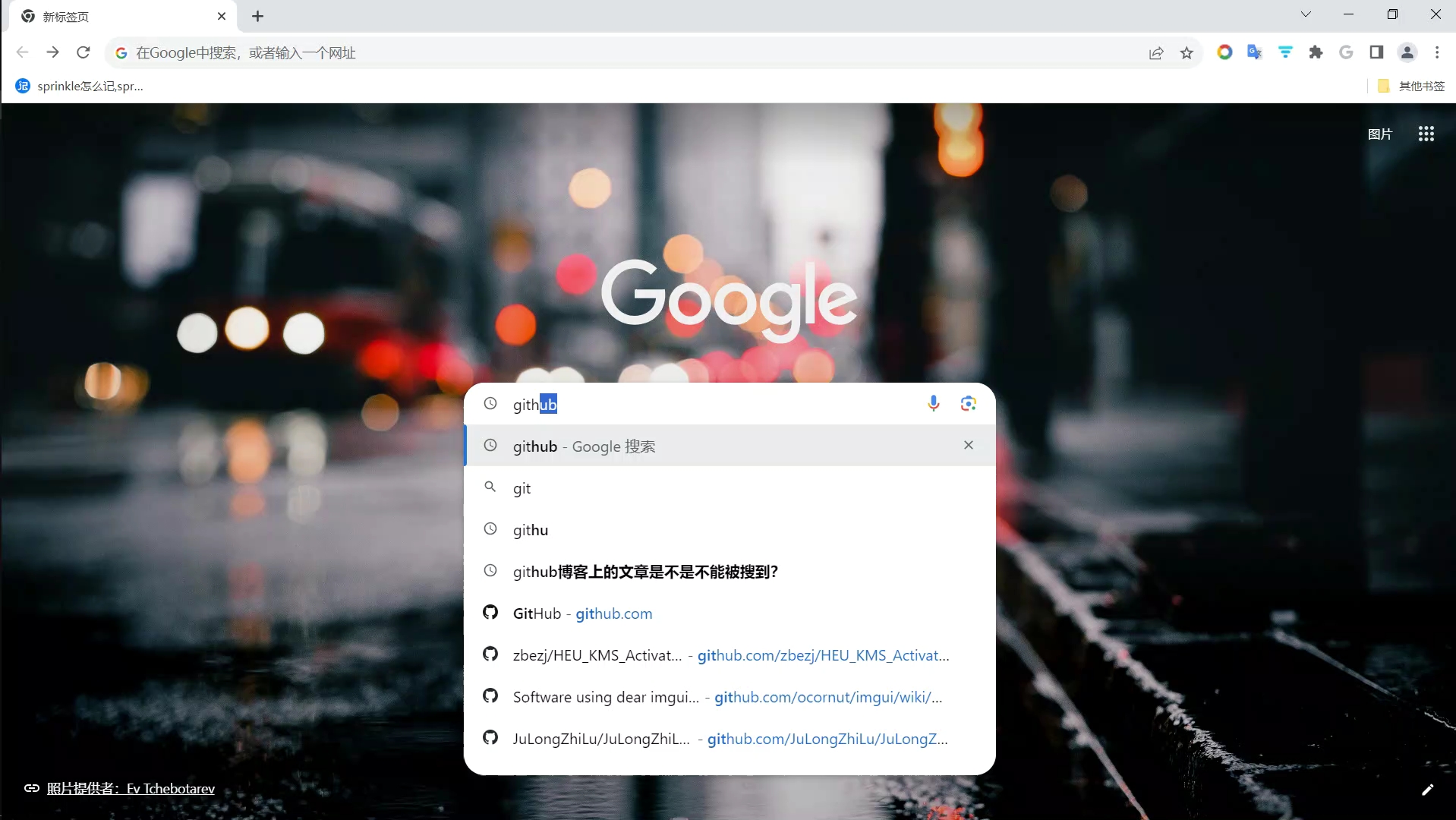Open the user profile avatar
1456x820 pixels.
click(1407, 52)
